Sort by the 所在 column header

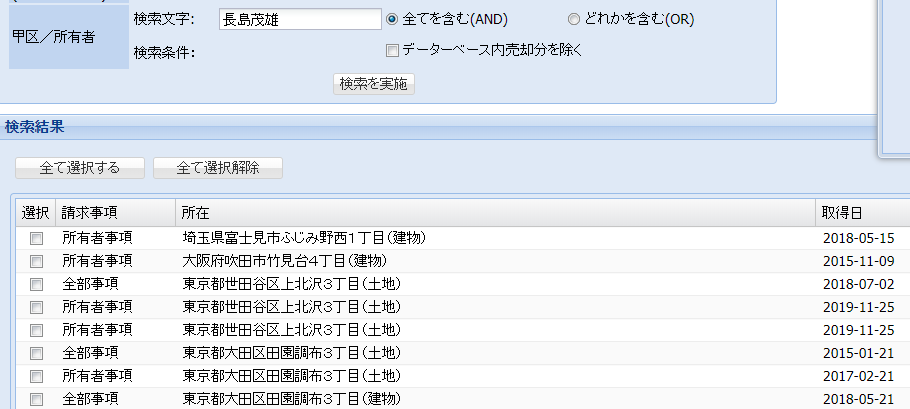(x=496, y=213)
